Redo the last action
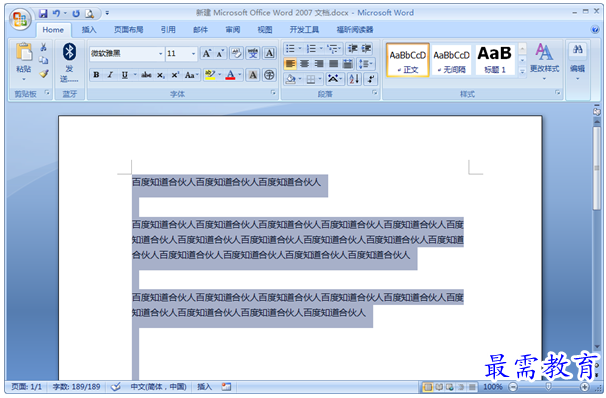Image resolution: width=606 pixels, height=398 pixels. (76, 14)
